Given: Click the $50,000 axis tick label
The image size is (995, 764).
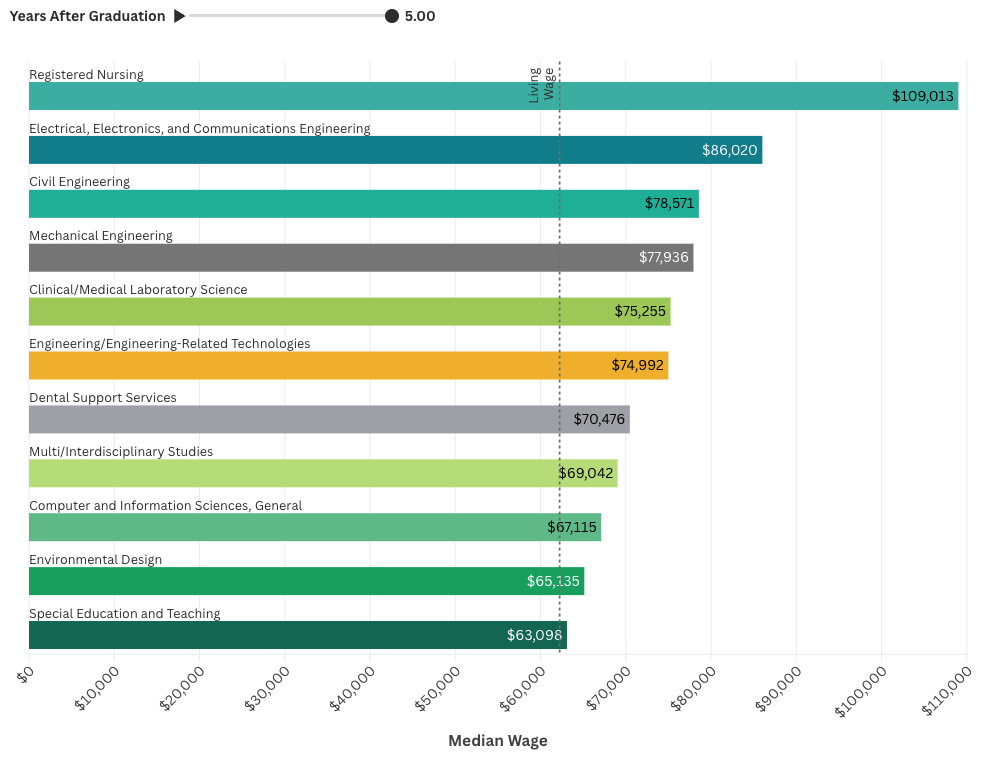Looking at the screenshot, I should point(438,688).
